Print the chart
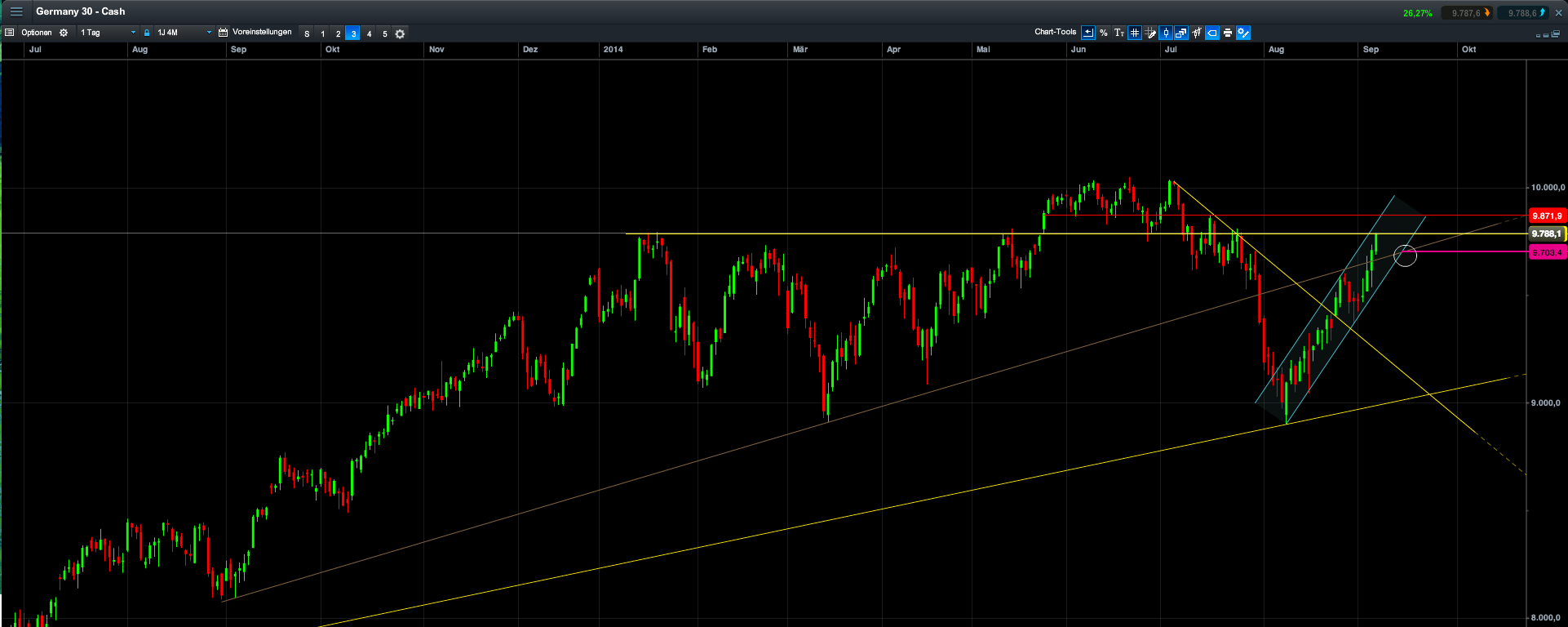 pos(1228,33)
